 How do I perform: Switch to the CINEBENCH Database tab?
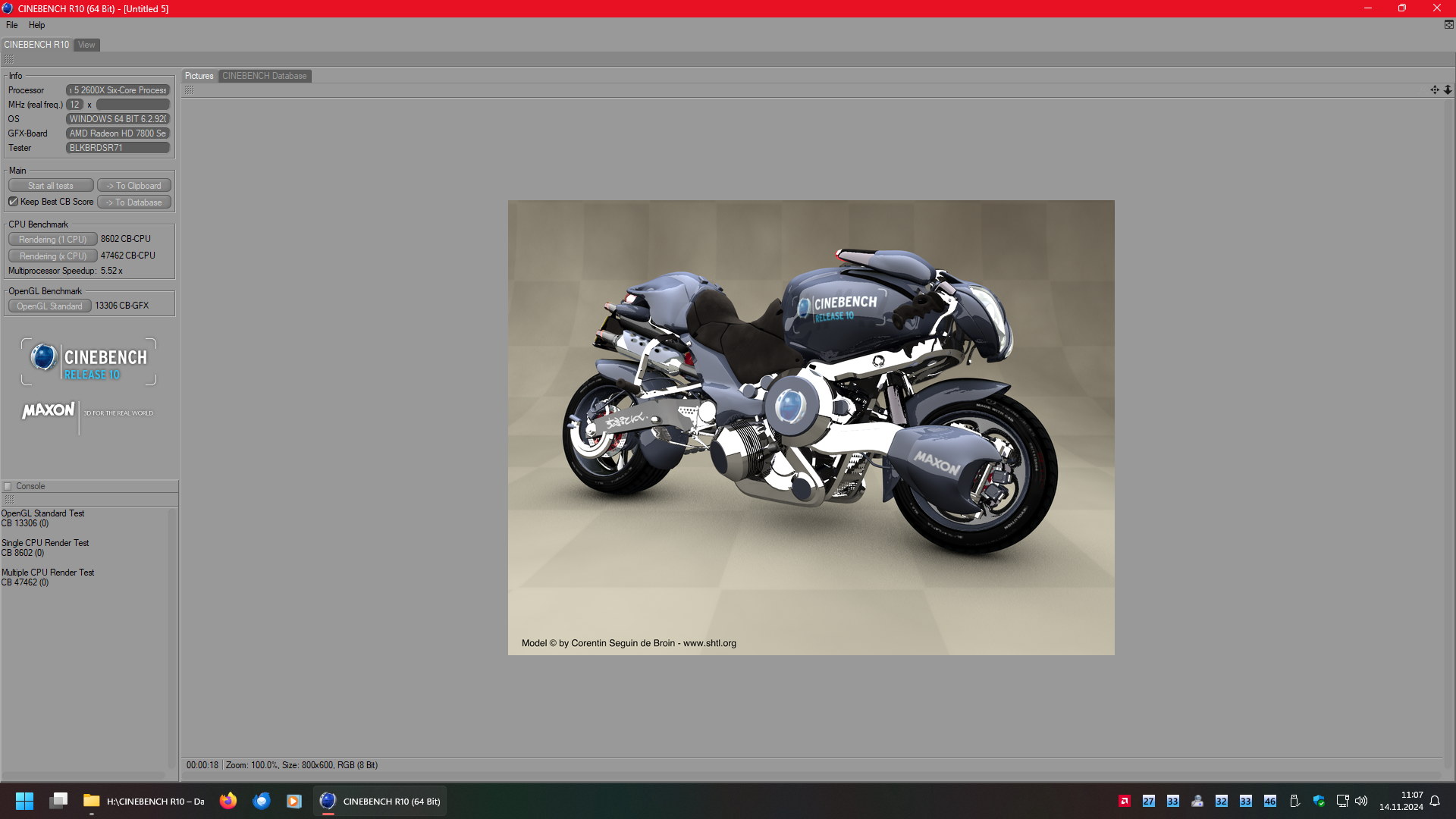264,76
